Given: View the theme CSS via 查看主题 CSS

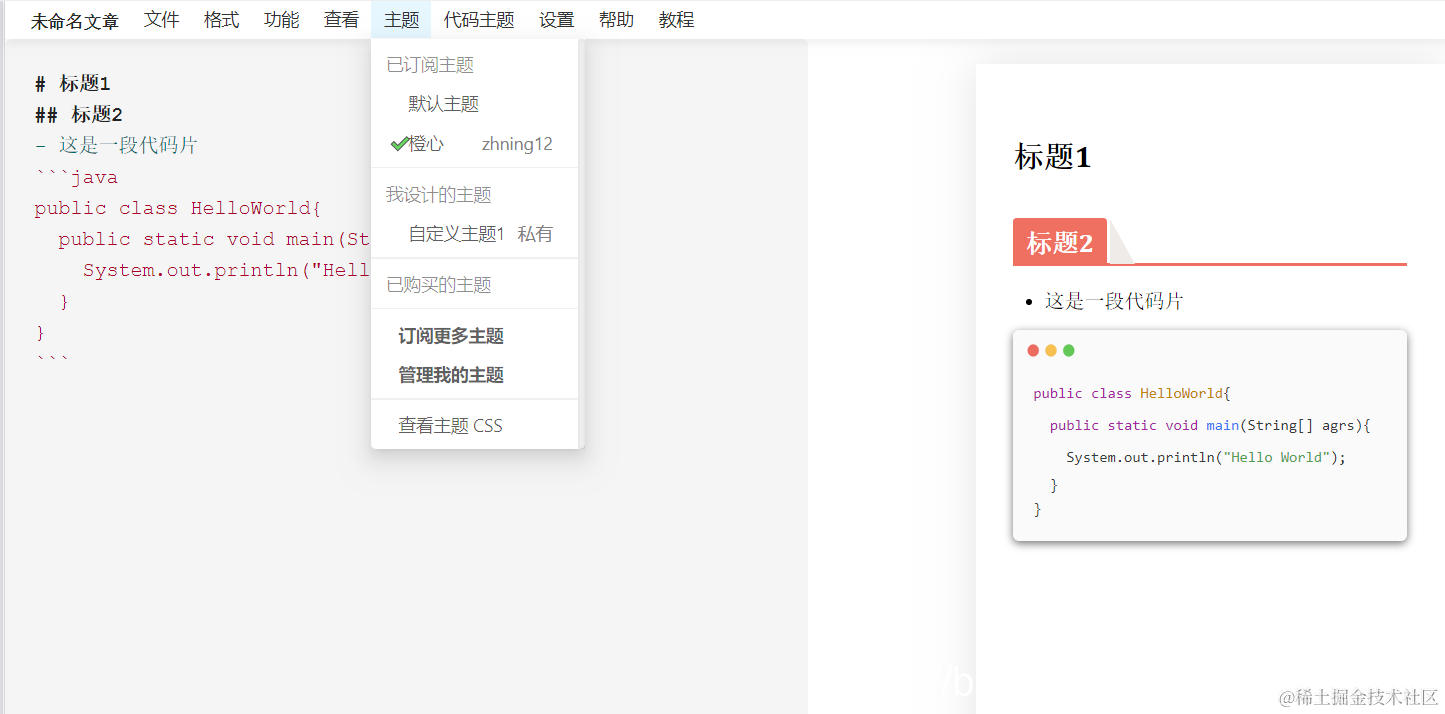Looking at the screenshot, I should coord(449,424).
